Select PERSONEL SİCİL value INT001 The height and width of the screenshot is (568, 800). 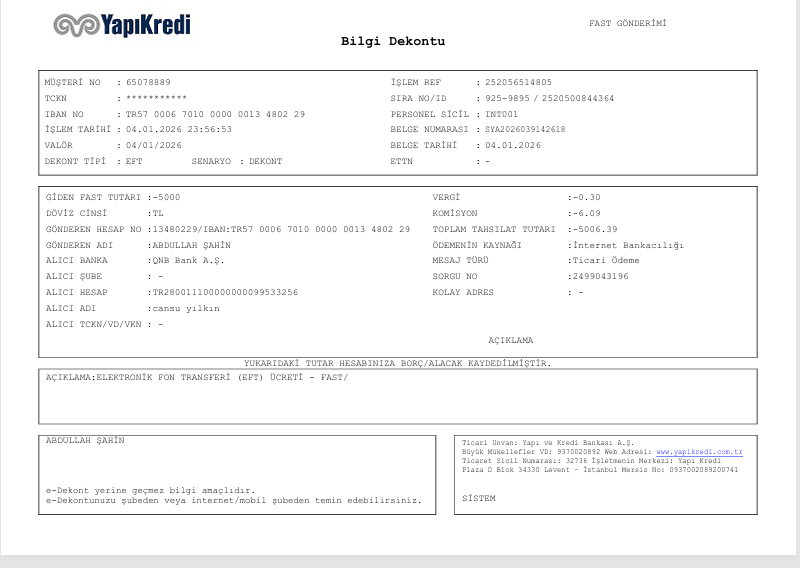[502, 114]
